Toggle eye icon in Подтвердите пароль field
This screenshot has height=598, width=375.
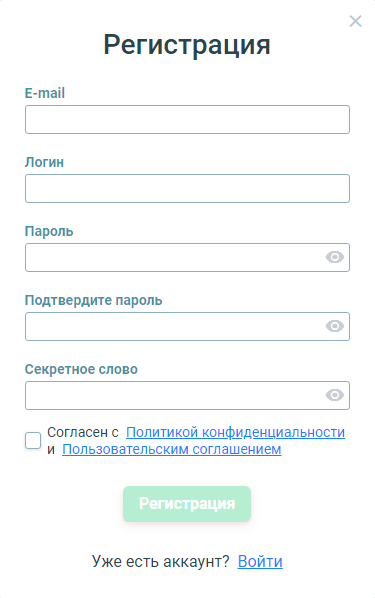click(x=335, y=326)
